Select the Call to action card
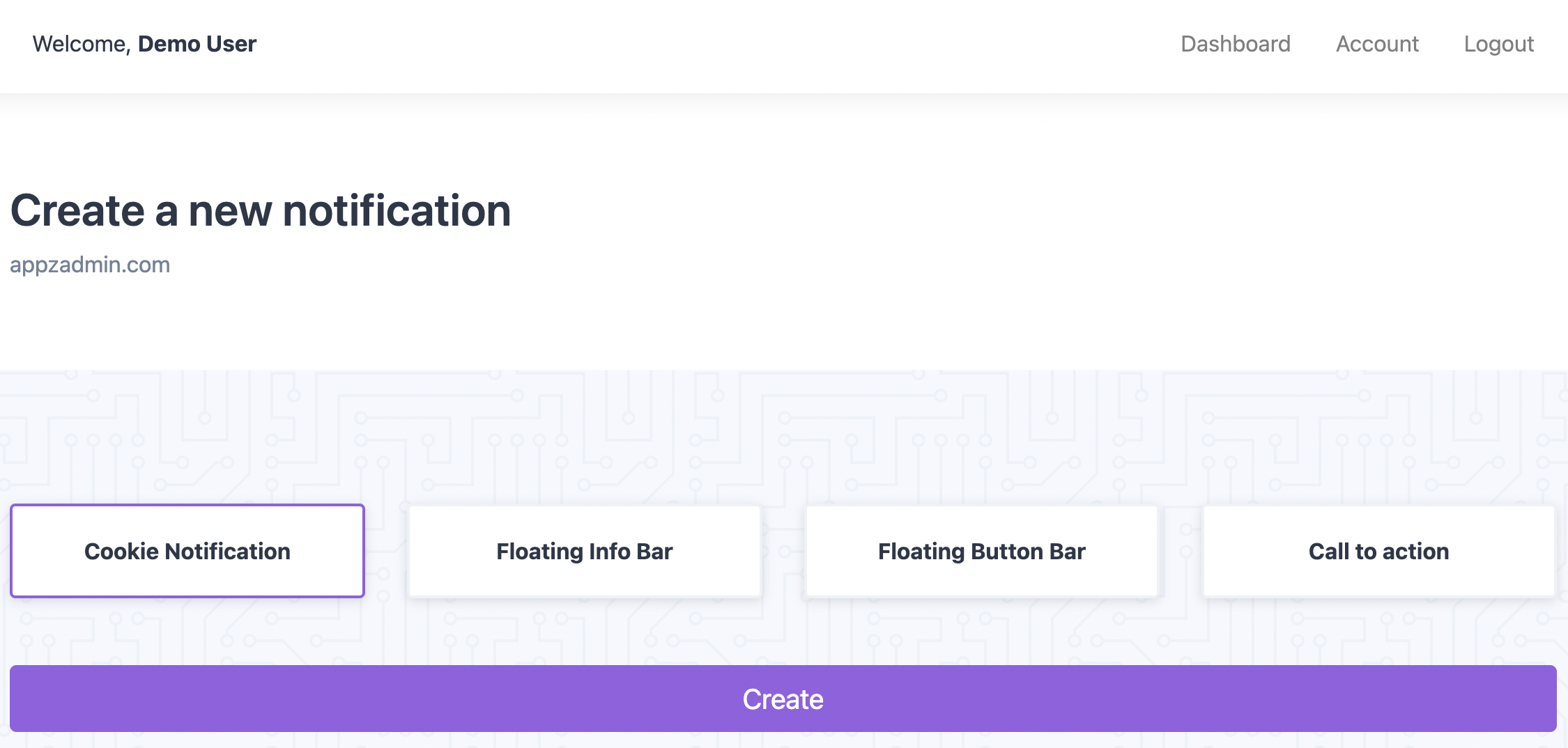1568x748 pixels. (x=1378, y=551)
